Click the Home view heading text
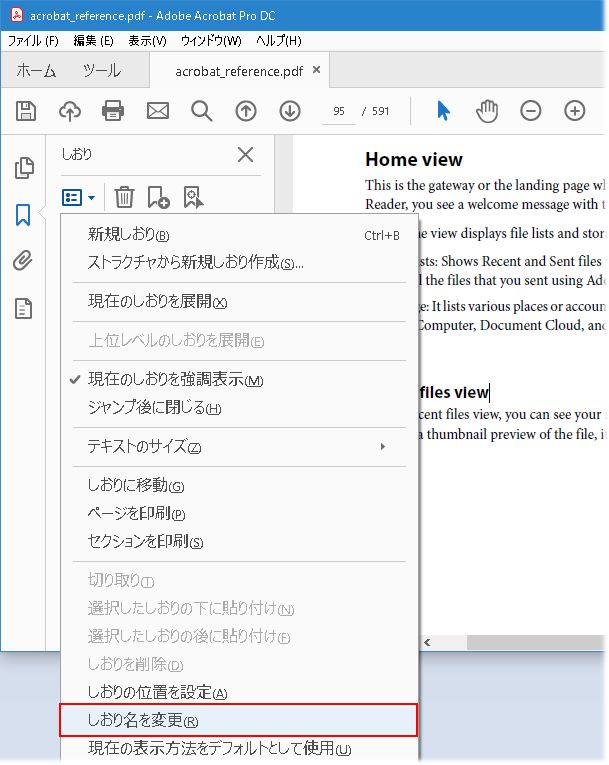The height and width of the screenshot is (765, 609). [x=414, y=160]
